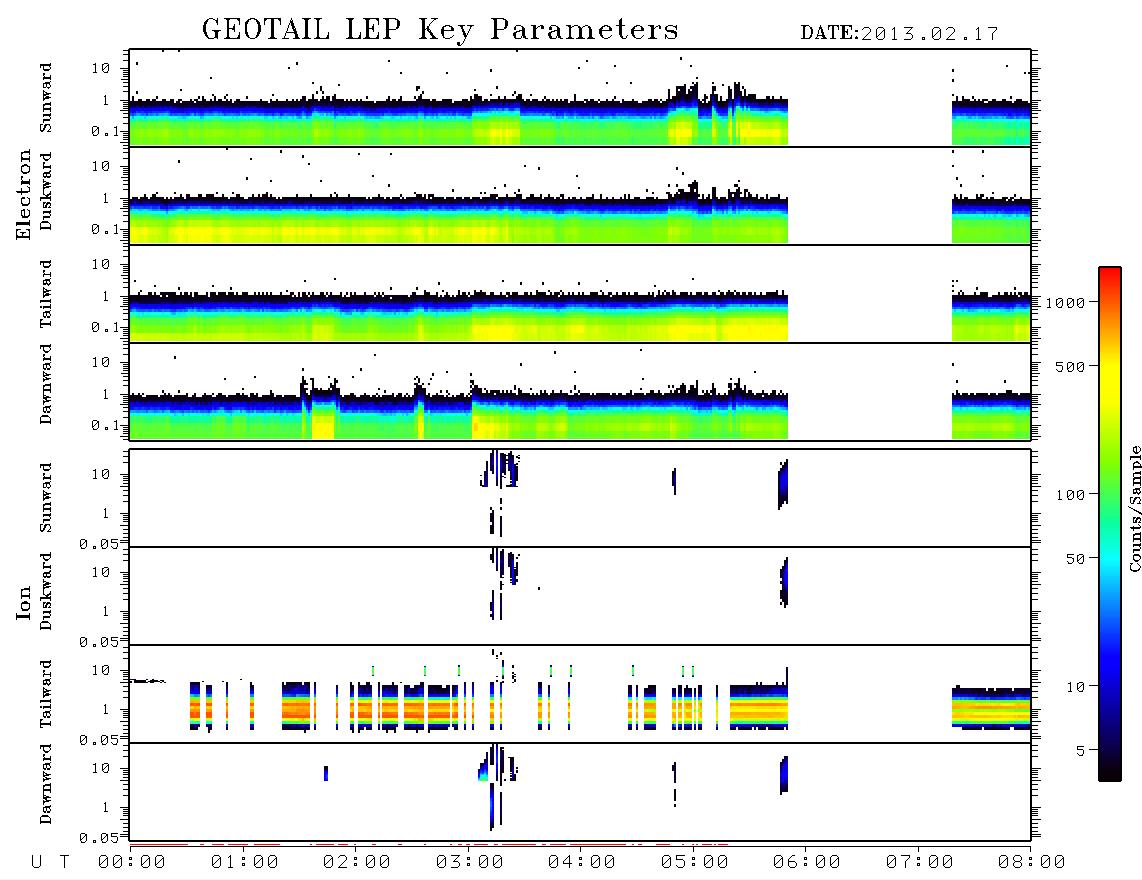Image resolution: width=1142 pixels, height=880 pixels.
Task: Click the 100 value on the color scale
Action: click(x=1071, y=495)
